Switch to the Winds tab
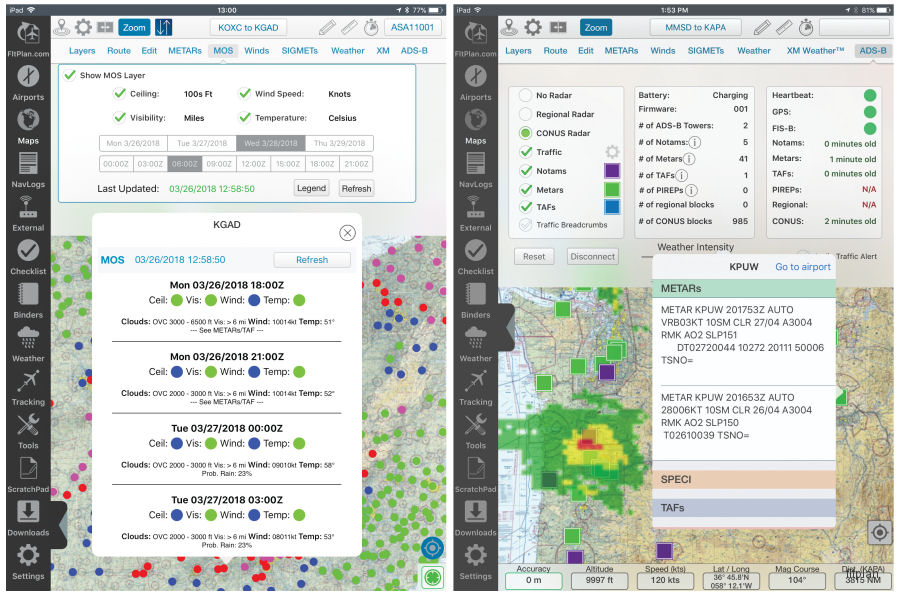 [257, 50]
